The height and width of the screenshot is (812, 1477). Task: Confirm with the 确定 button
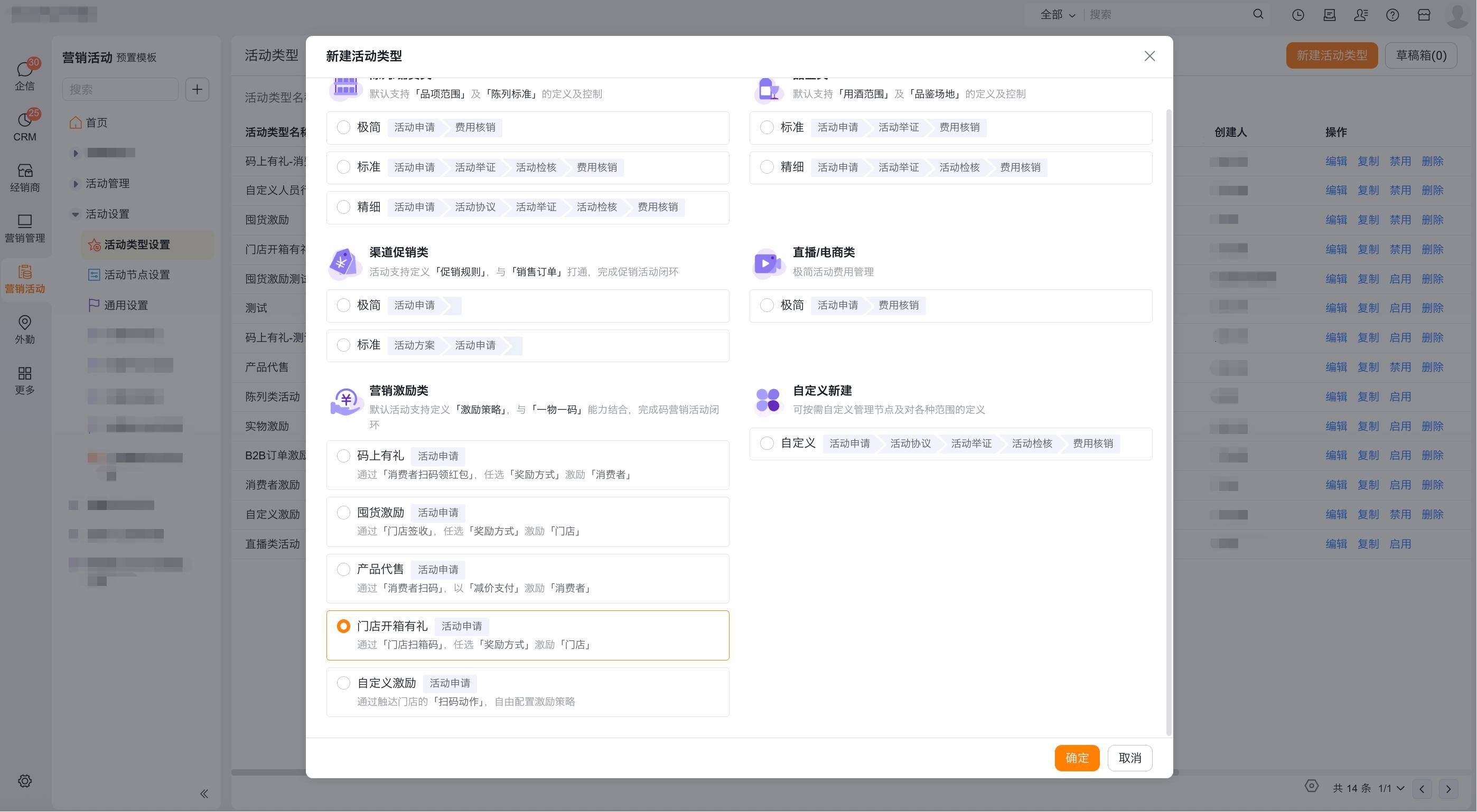[1076, 758]
